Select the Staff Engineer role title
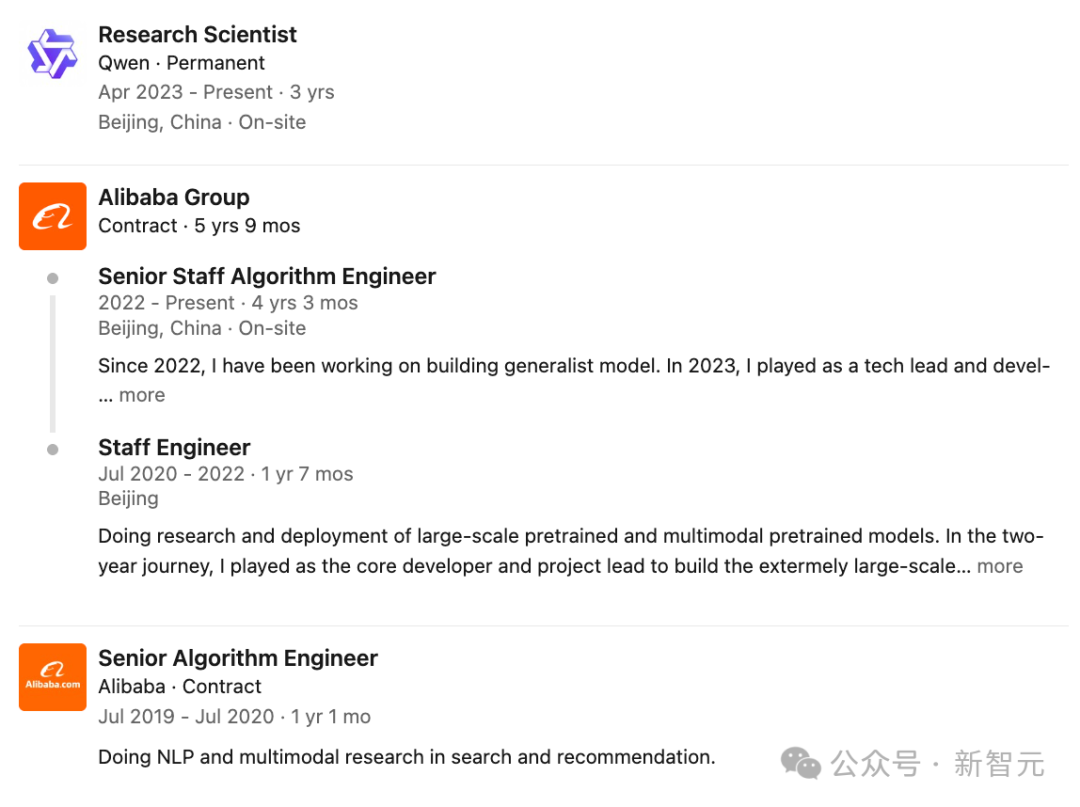This screenshot has width=1080, height=807. (x=174, y=447)
